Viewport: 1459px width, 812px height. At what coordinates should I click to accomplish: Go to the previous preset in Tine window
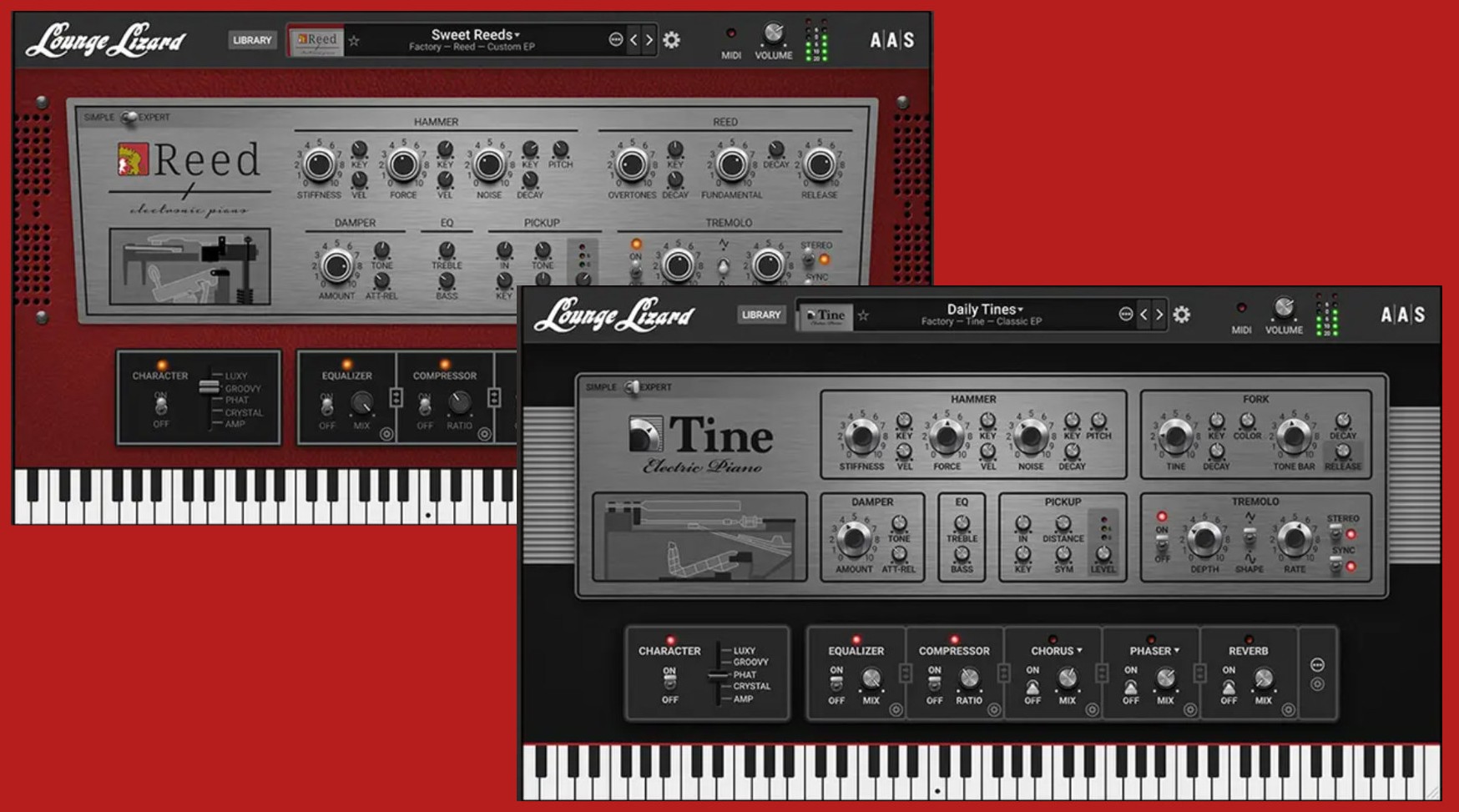click(x=1143, y=315)
